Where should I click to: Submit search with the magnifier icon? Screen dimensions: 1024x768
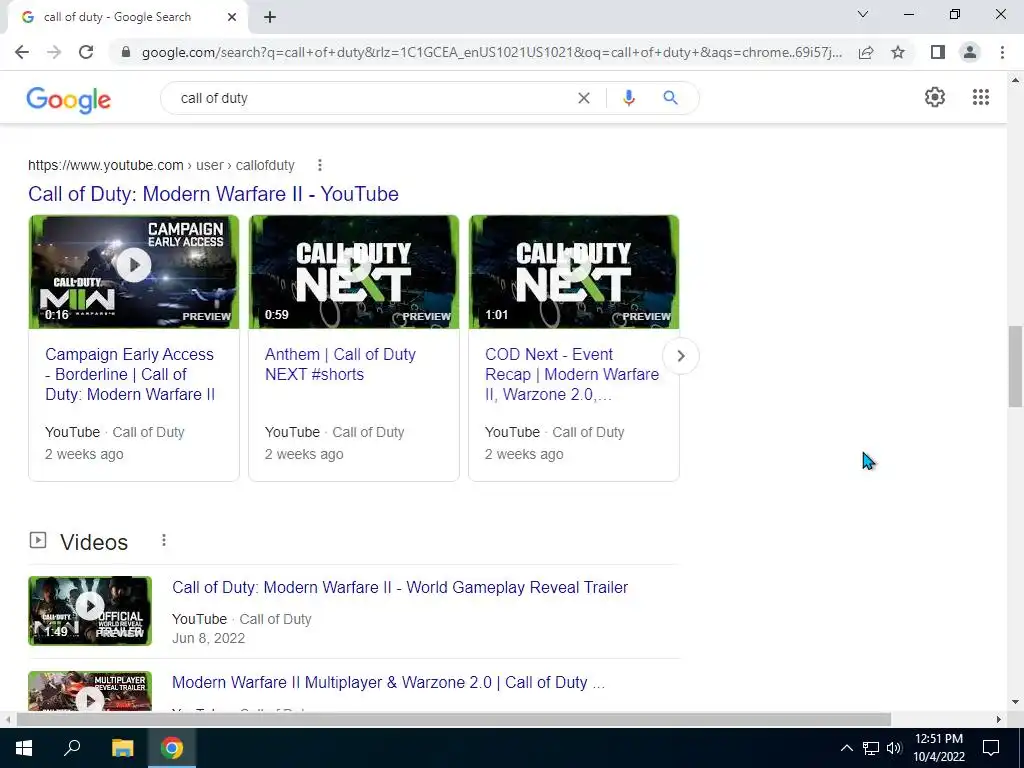point(670,98)
